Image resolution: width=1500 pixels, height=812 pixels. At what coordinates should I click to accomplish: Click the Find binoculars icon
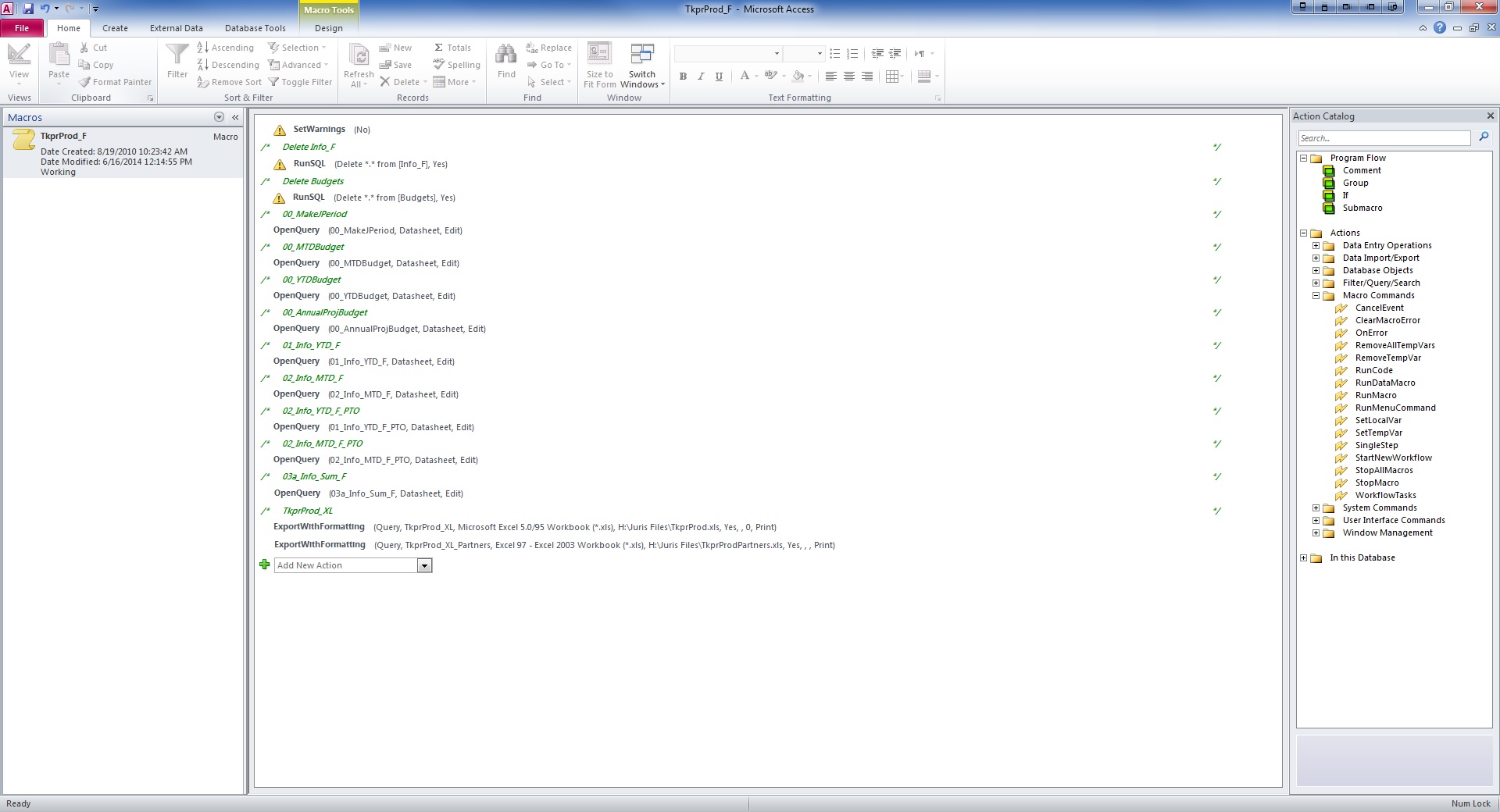coord(506,55)
